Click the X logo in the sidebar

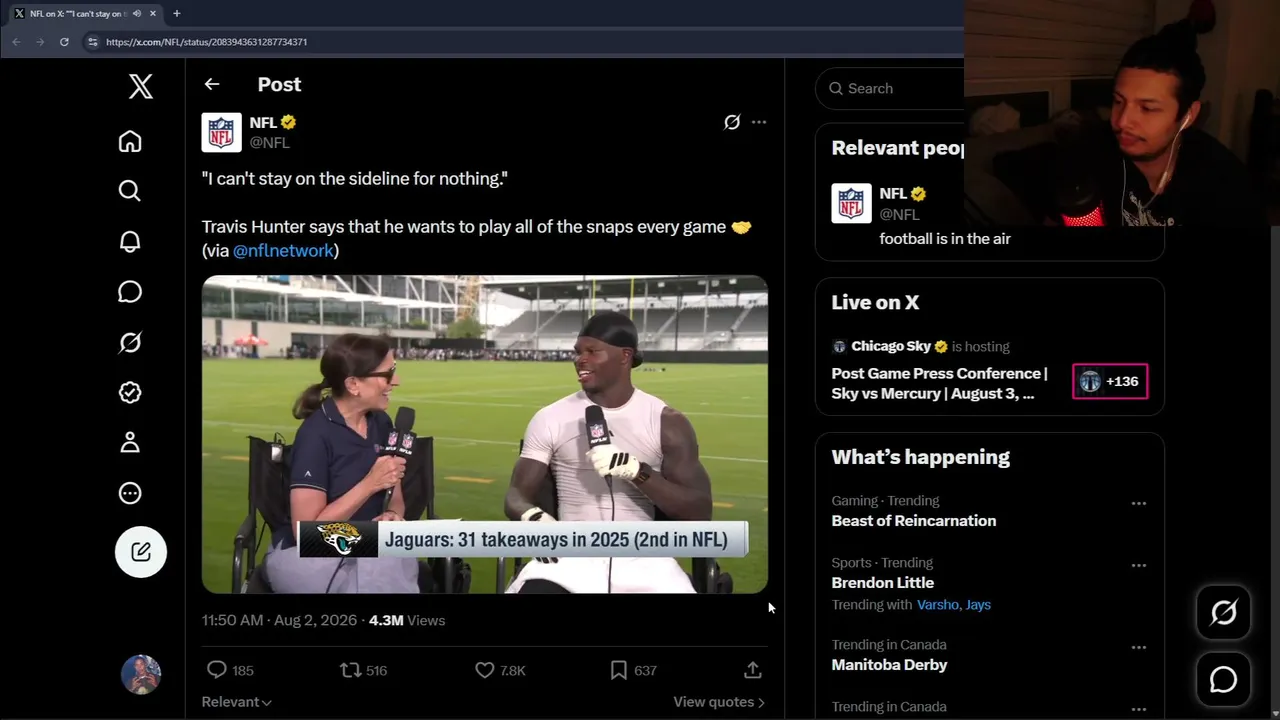(141, 87)
